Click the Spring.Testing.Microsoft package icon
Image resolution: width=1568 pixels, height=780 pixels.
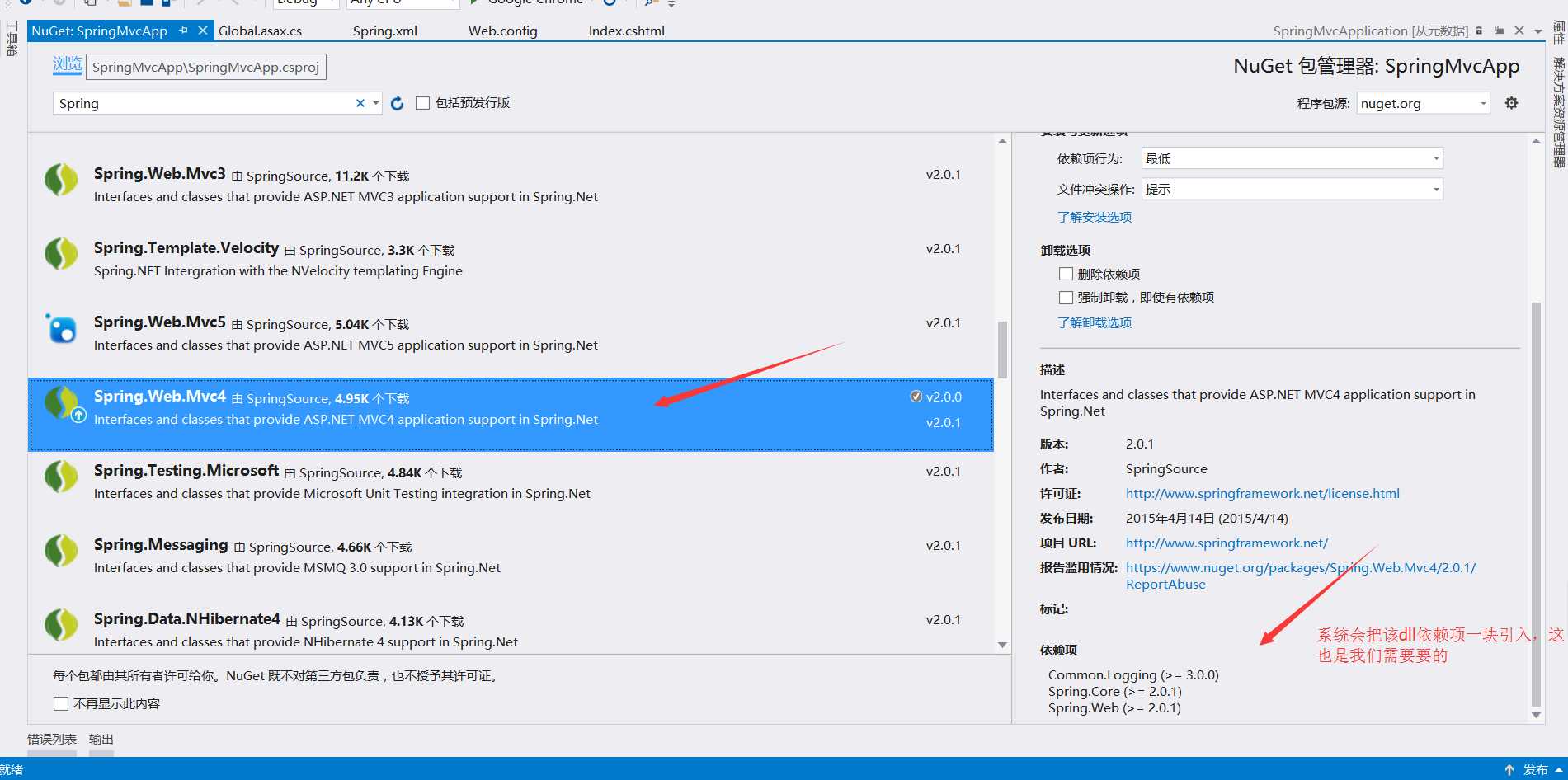click(61, 476)
